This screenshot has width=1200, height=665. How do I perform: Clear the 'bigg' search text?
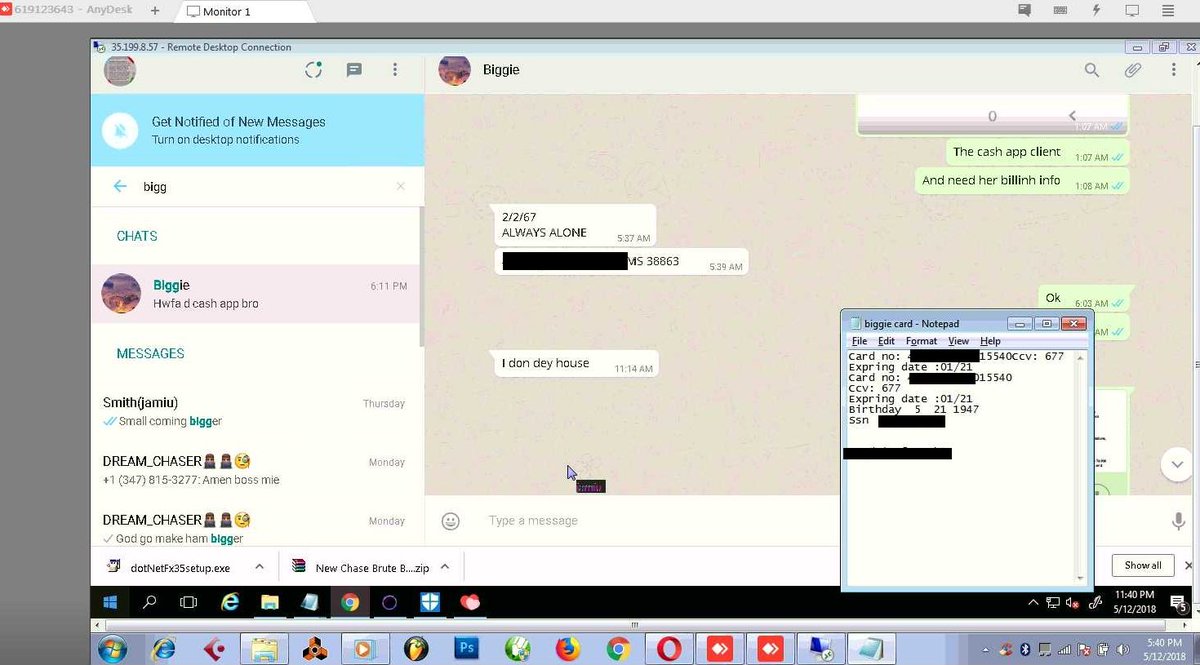point(400,186)
